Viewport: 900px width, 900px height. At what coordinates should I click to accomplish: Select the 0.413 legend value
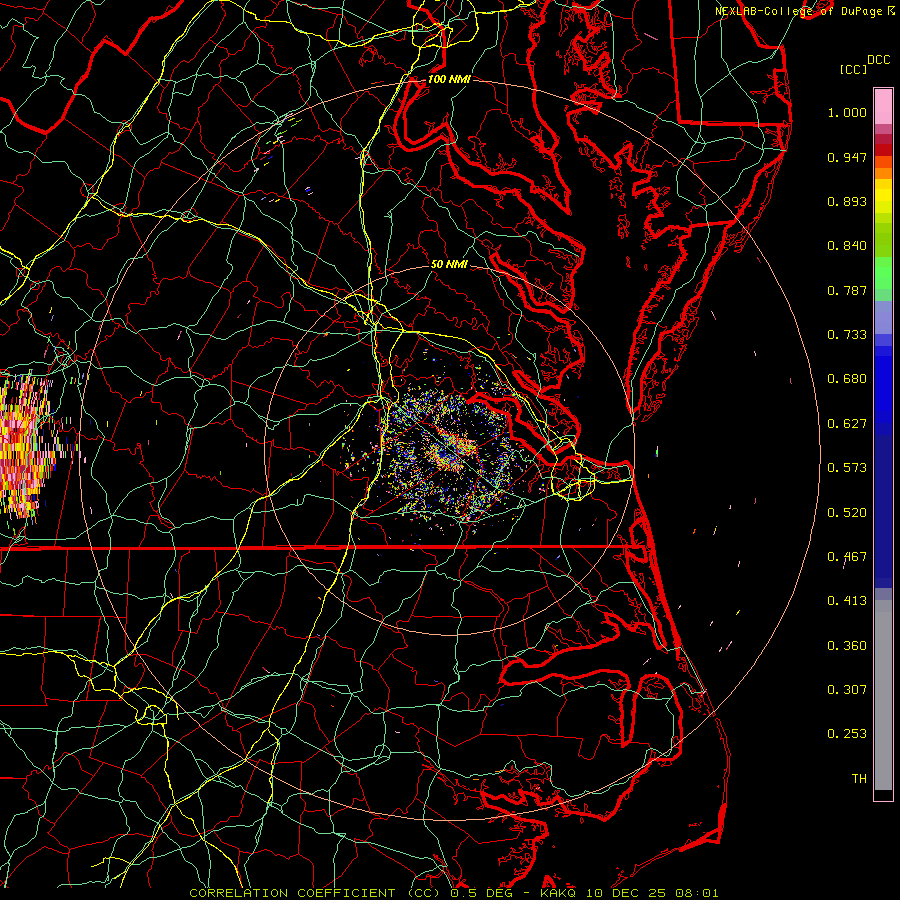pos(847,601)
